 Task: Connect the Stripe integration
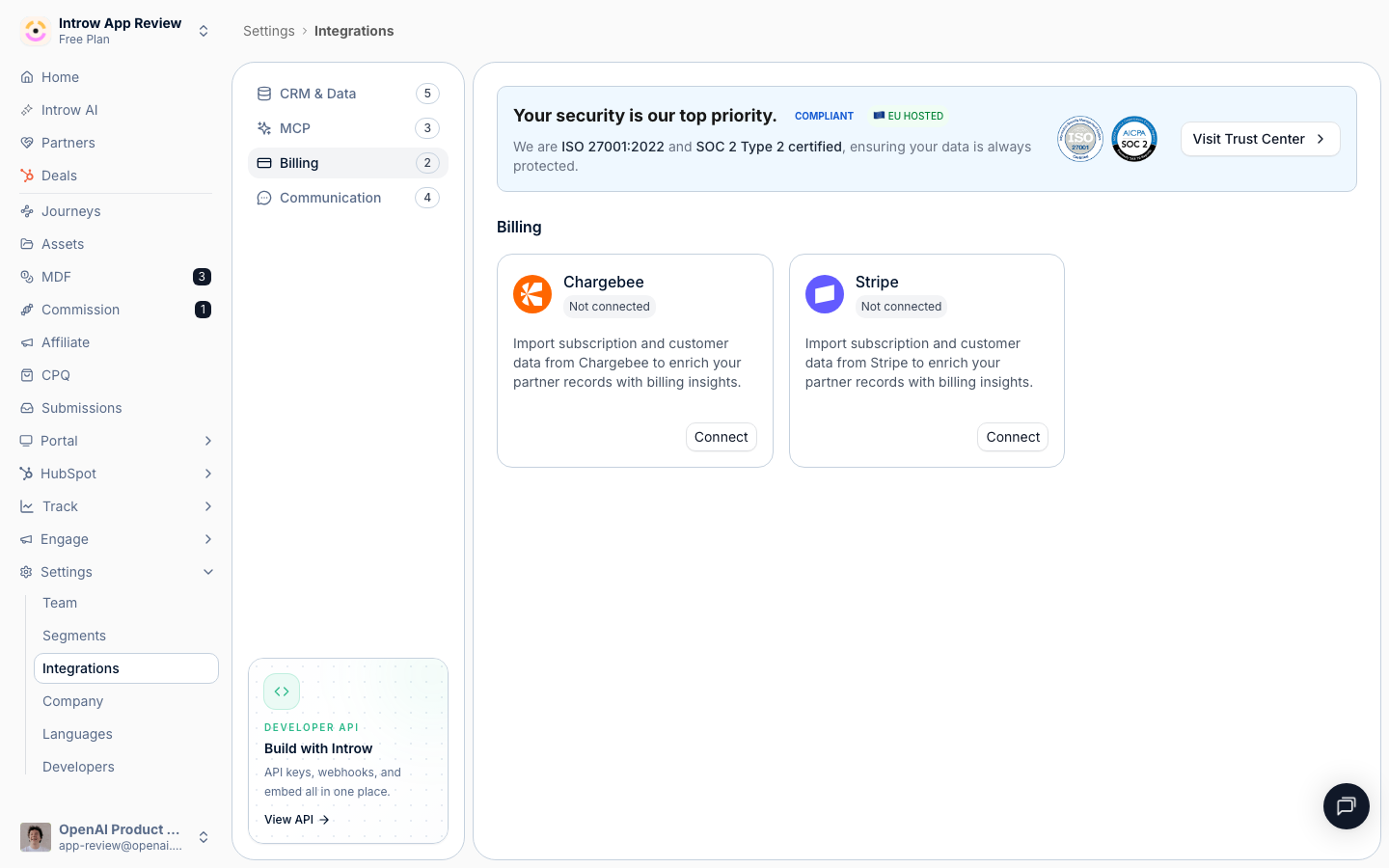click(x=1013, y=437)
